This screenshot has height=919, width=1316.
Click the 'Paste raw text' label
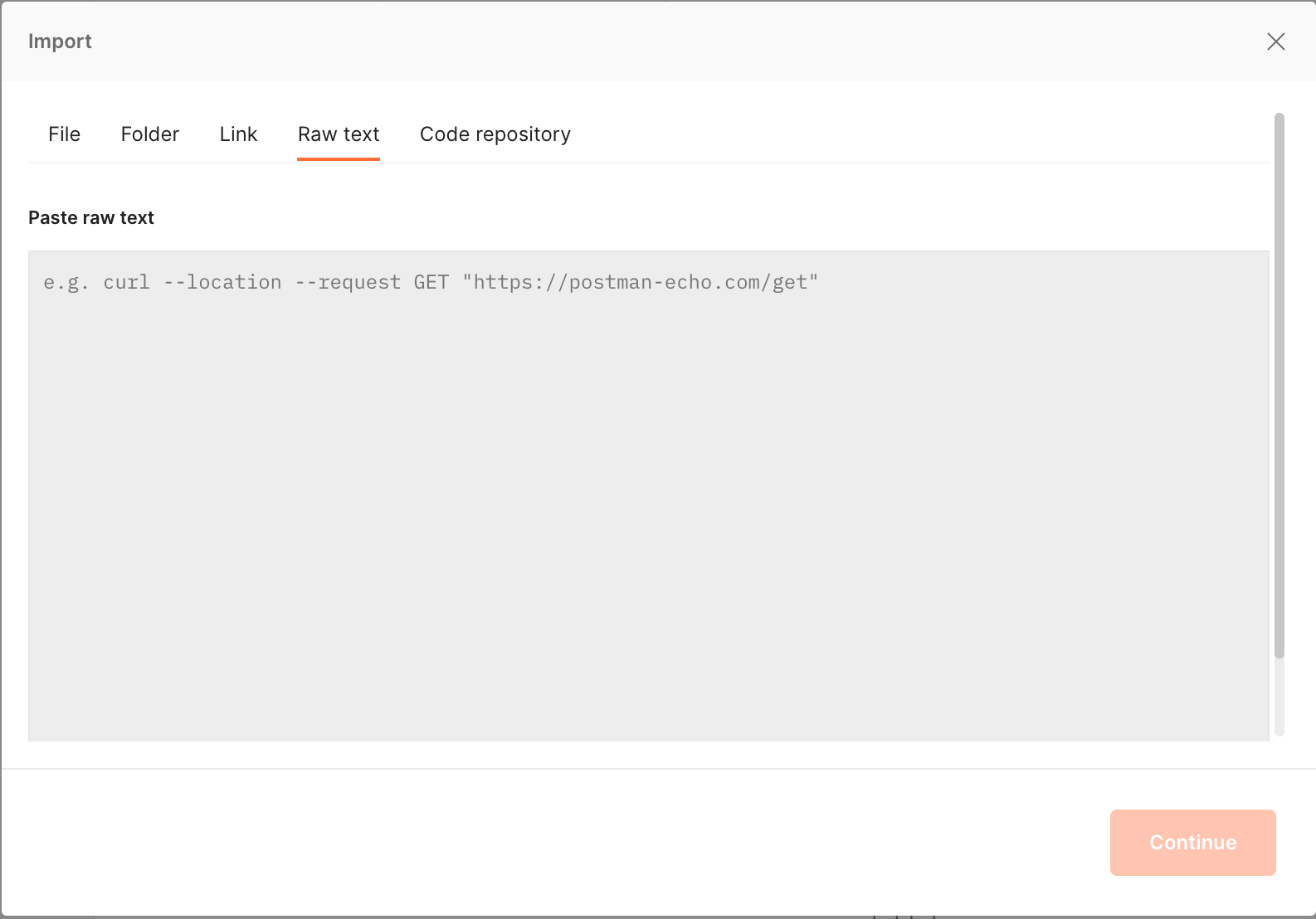click(91, 217)
